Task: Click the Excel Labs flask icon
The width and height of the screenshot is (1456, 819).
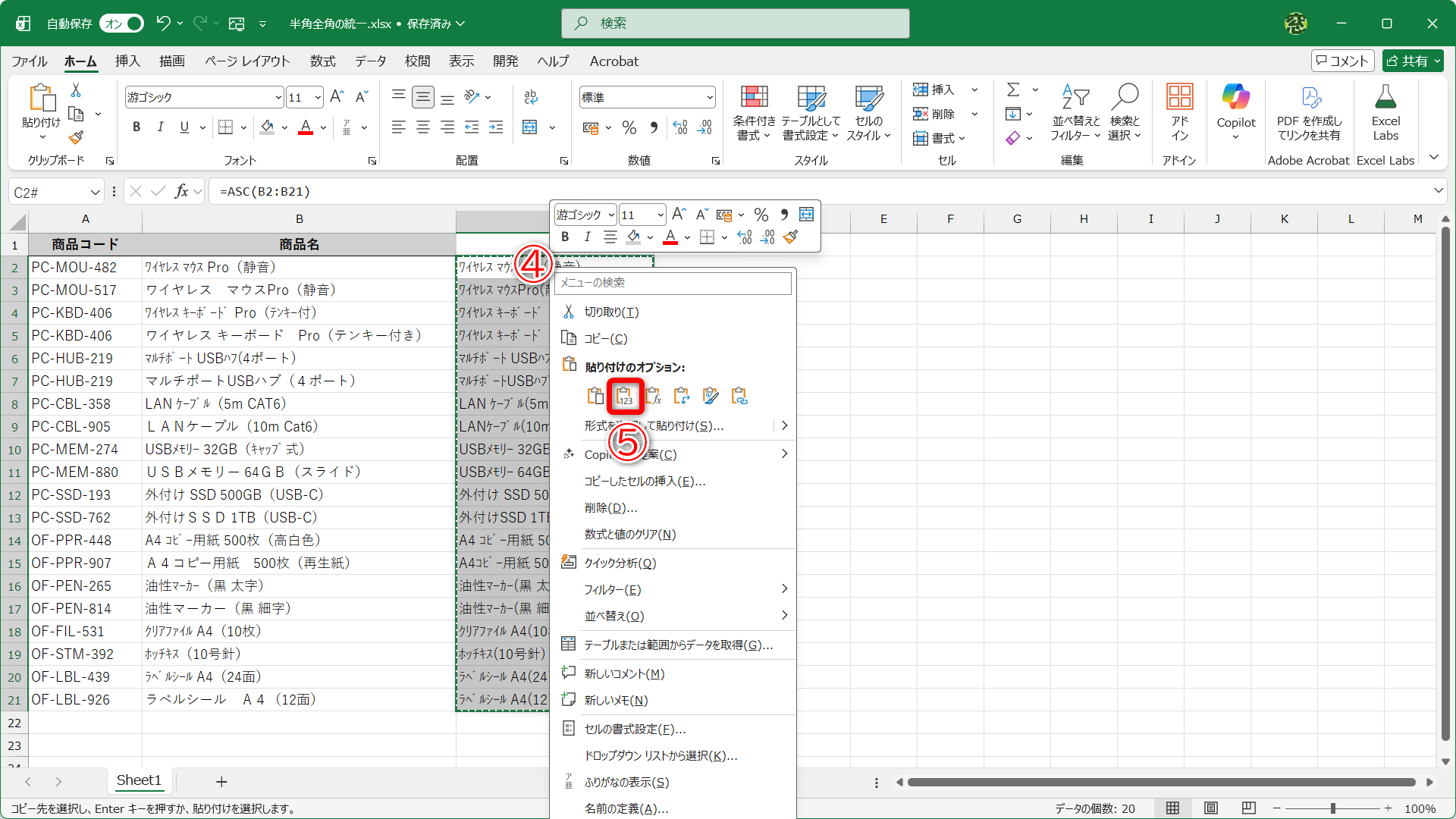Action: [1385, 98]
